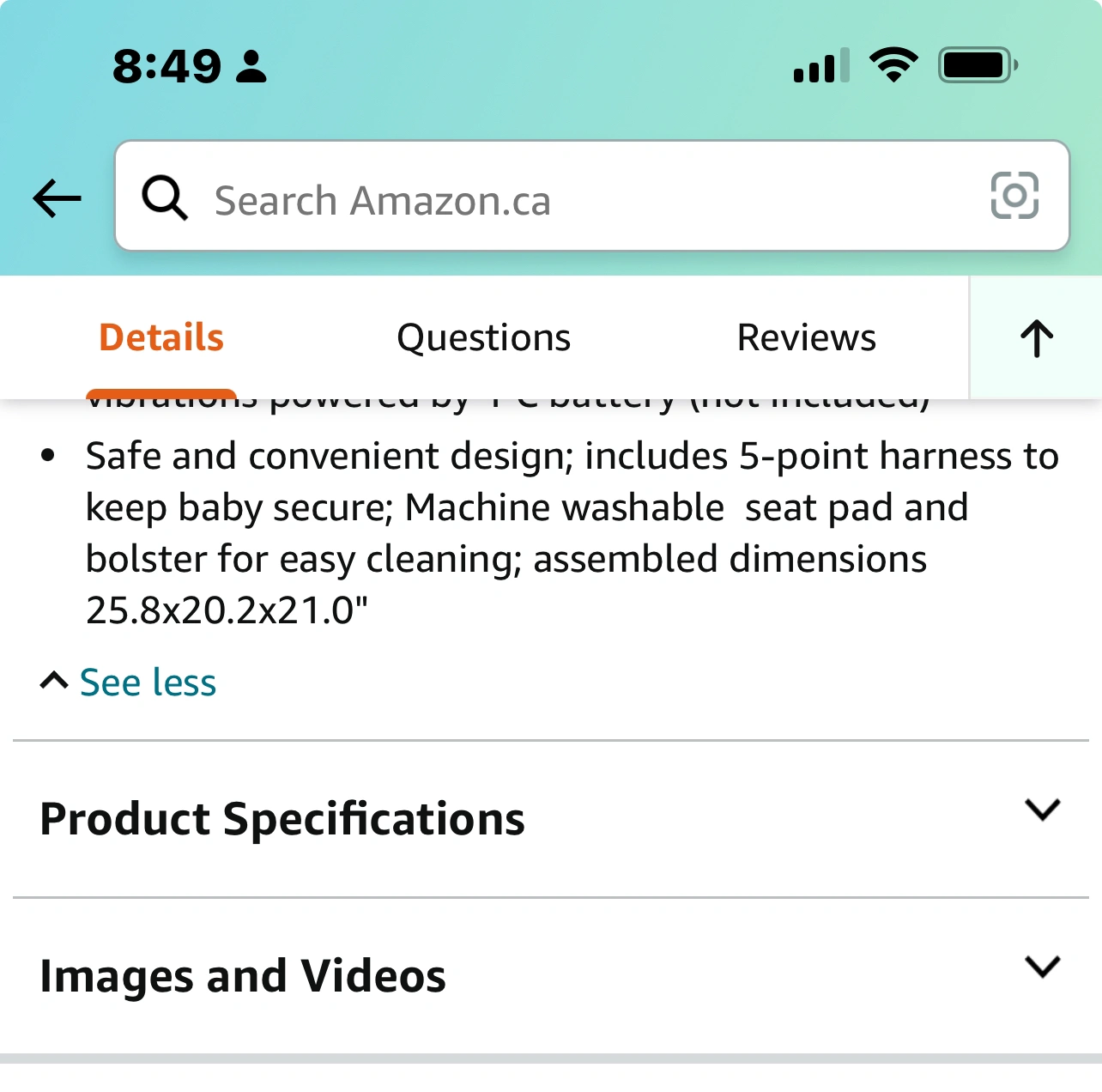The width and height of the screenshot is (1102, 1092).
Task: Click the See less link
Action: pos(148,682)
